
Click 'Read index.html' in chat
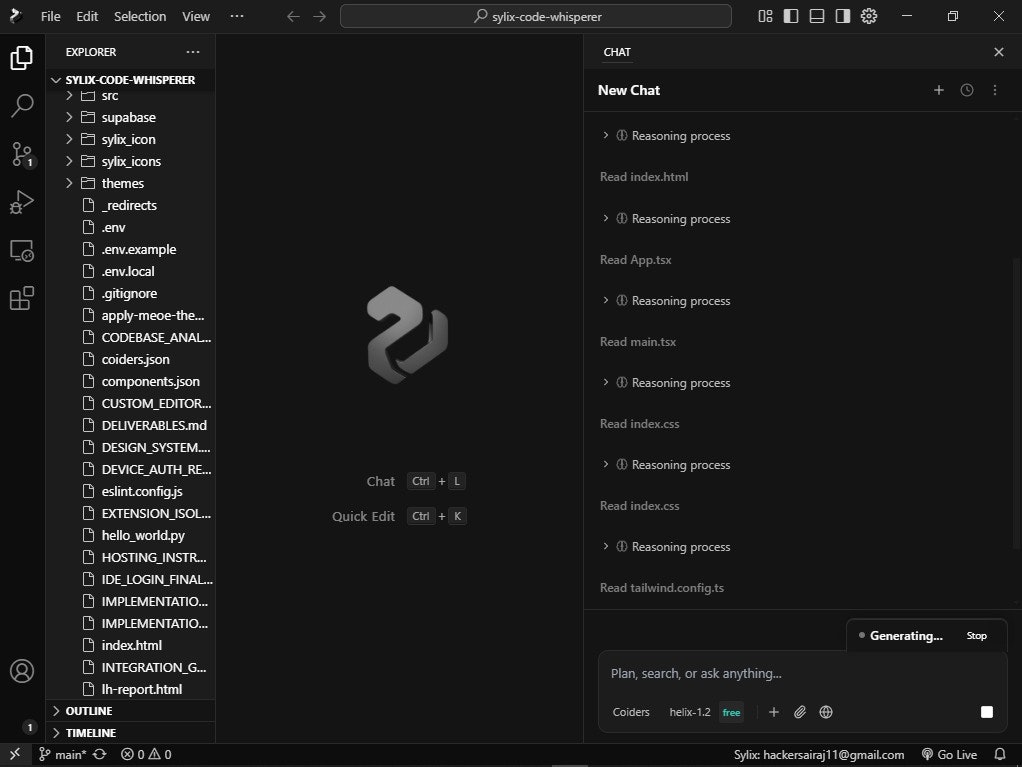point(644,177)
